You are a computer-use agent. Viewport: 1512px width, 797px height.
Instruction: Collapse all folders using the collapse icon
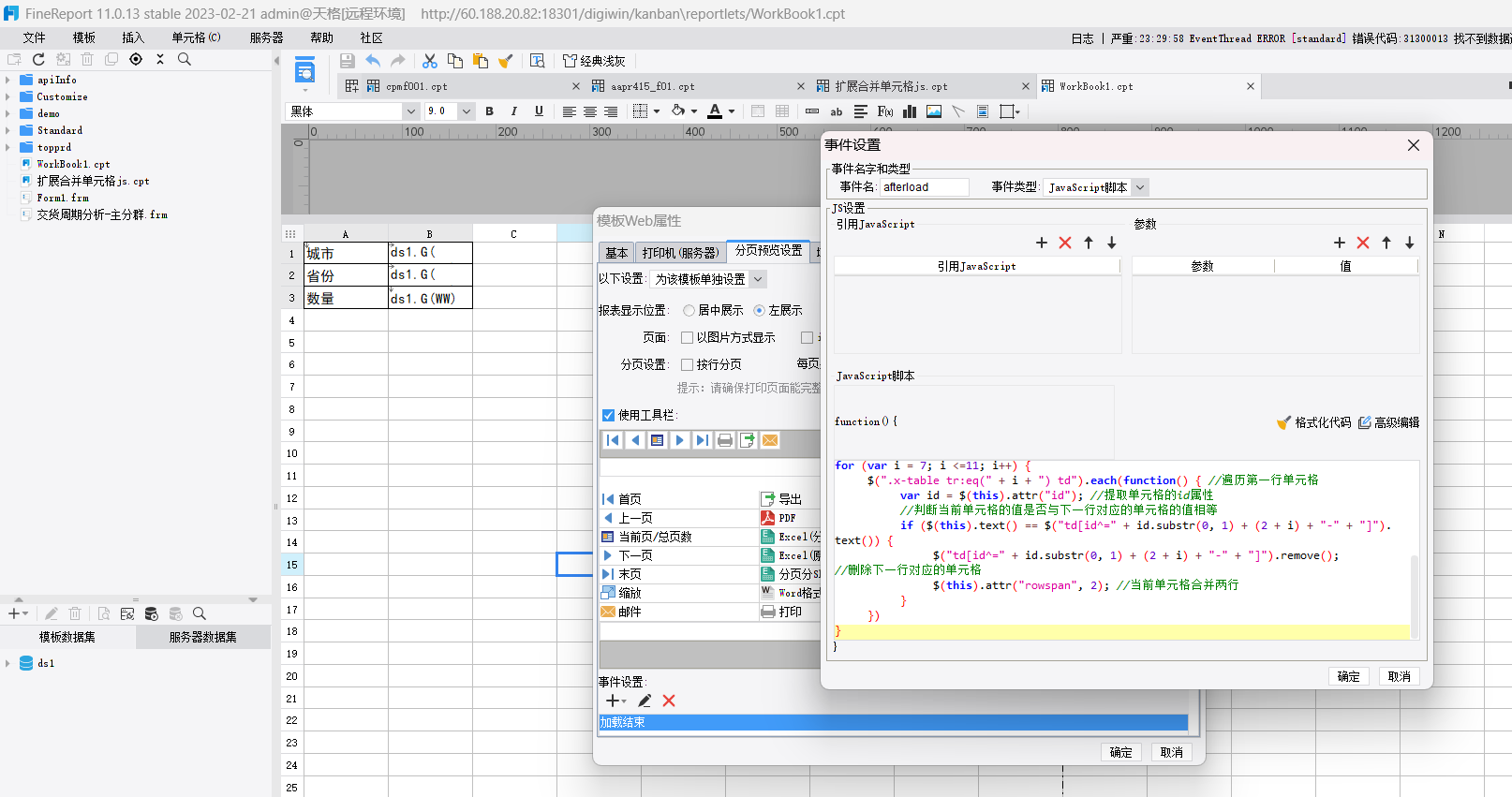(160, 59)
